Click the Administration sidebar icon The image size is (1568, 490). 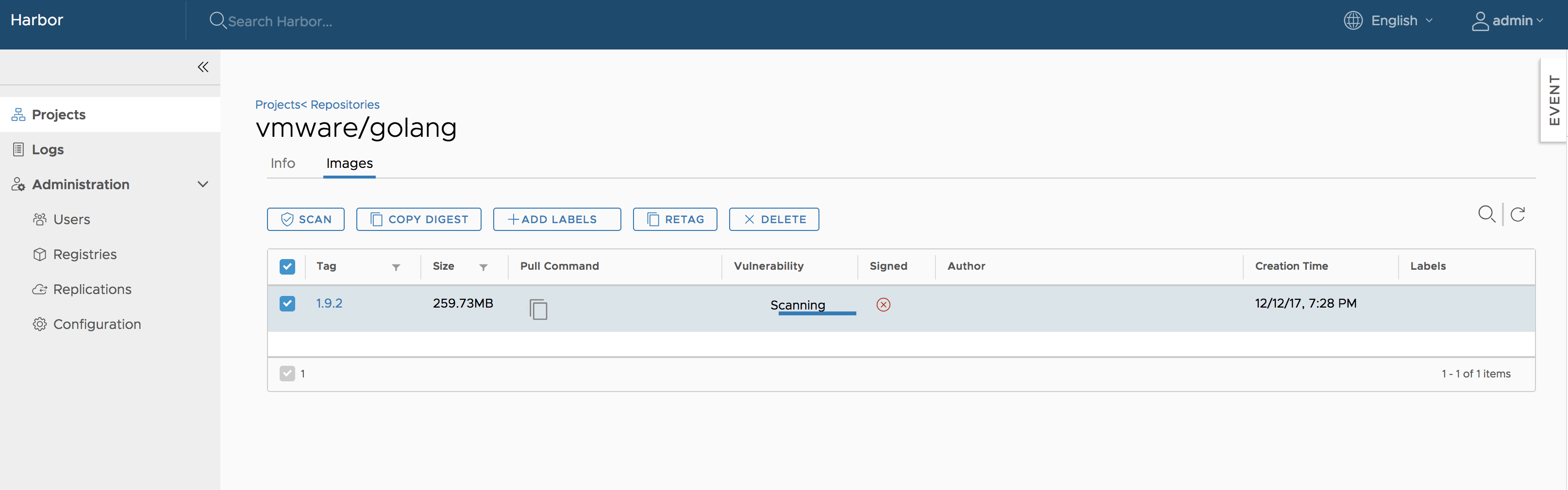pos(18,184)
